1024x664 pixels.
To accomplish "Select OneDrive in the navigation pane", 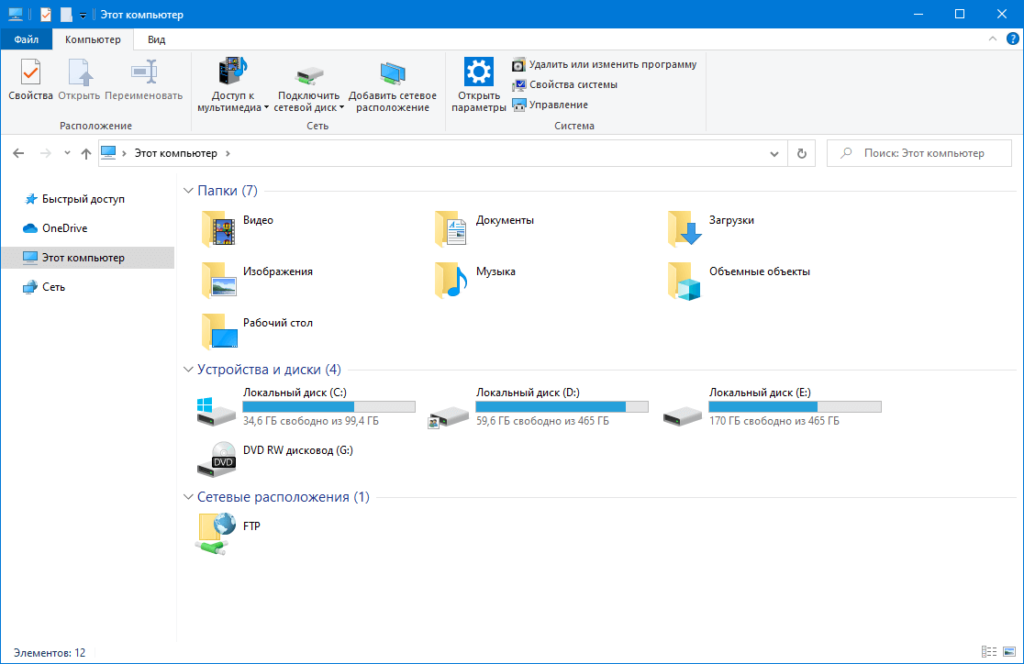I will point(64,228).
